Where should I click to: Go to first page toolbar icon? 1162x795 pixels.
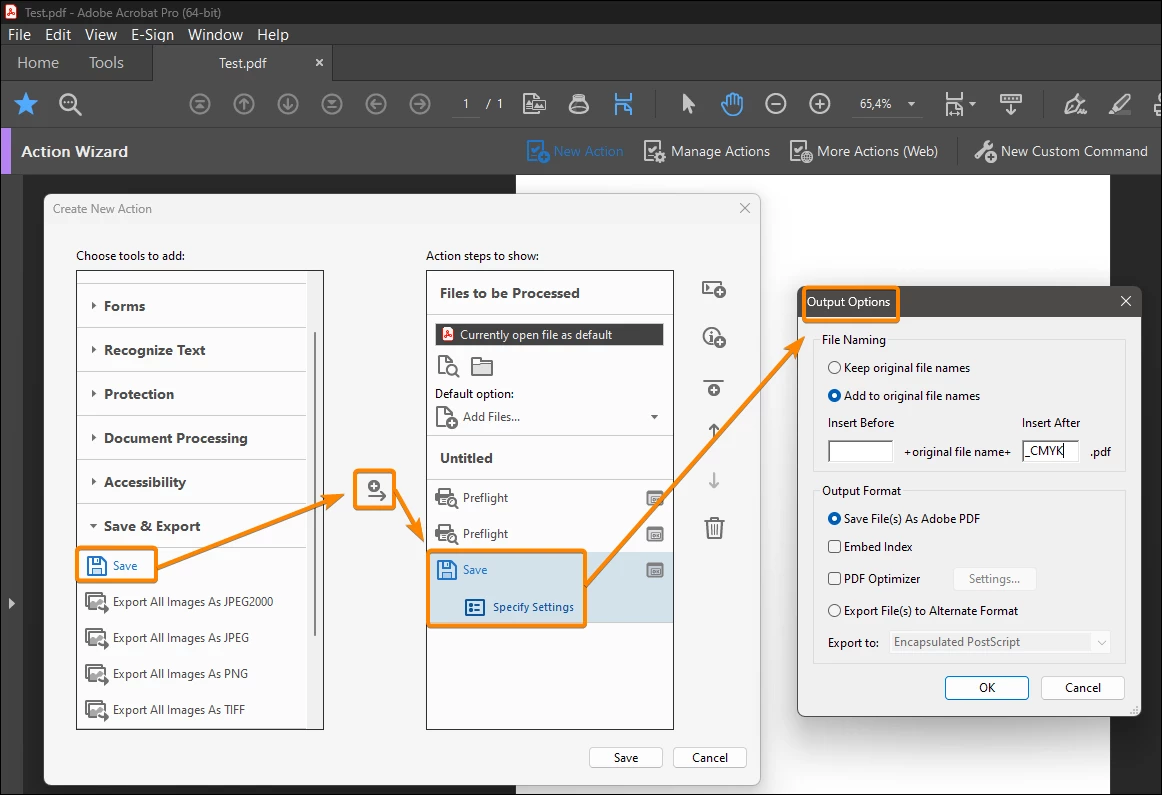199,104
